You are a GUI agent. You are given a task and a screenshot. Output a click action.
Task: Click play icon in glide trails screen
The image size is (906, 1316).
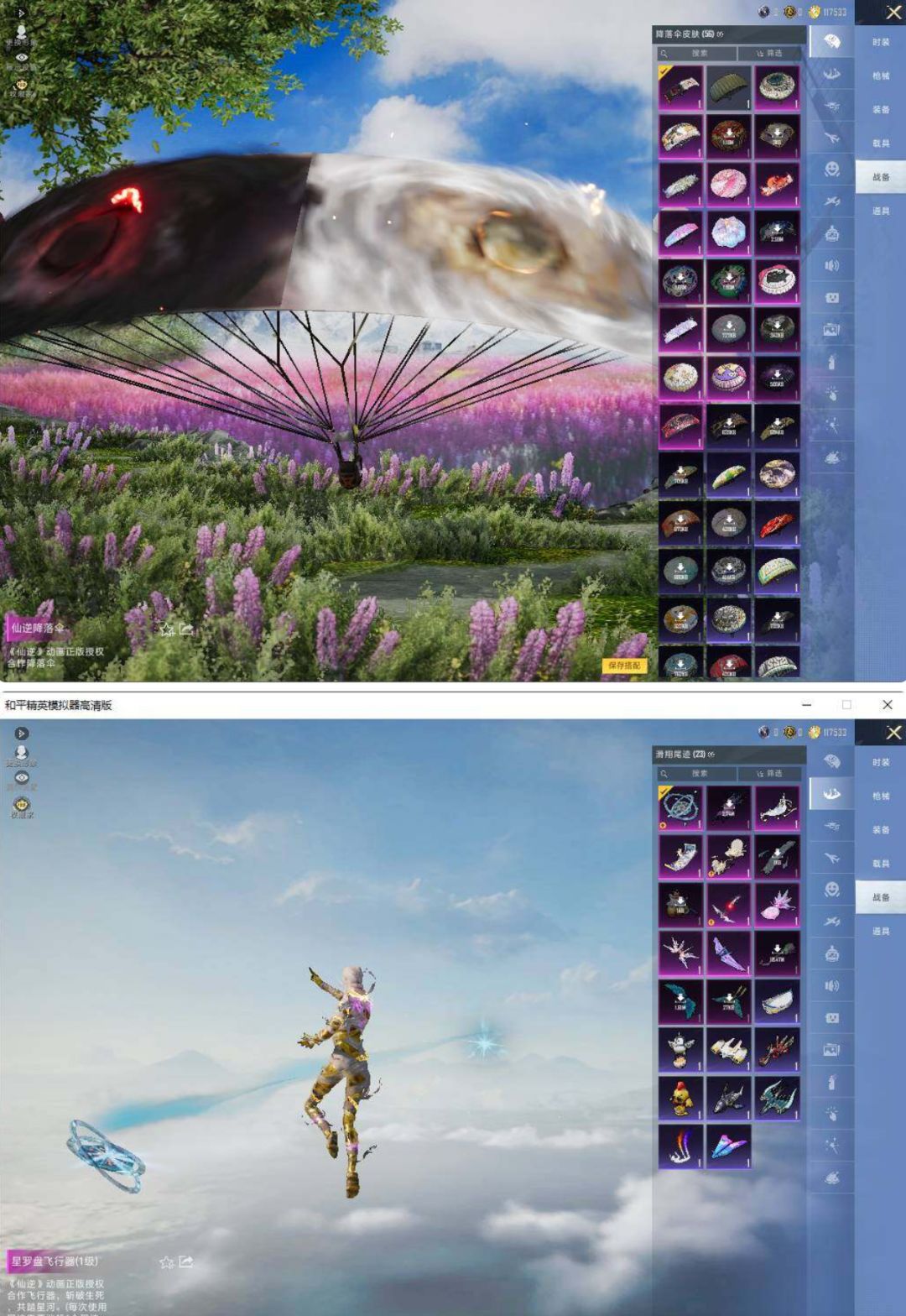tap(22, 734)
